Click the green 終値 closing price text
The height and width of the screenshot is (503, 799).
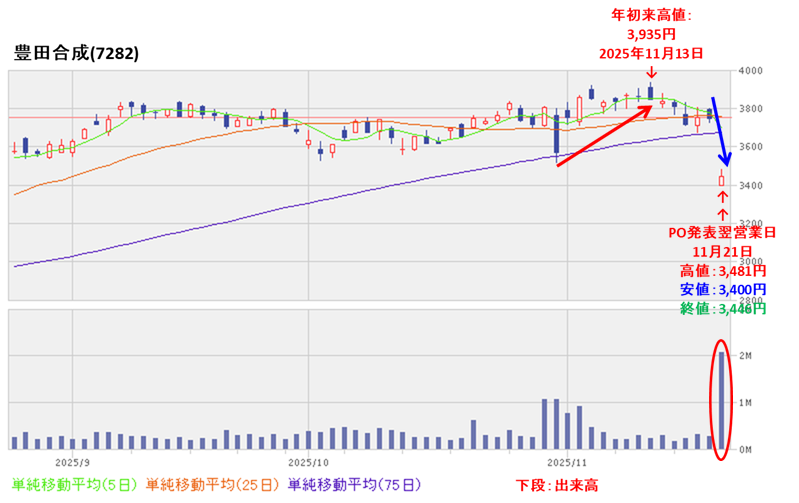click(x=723, y=309)
